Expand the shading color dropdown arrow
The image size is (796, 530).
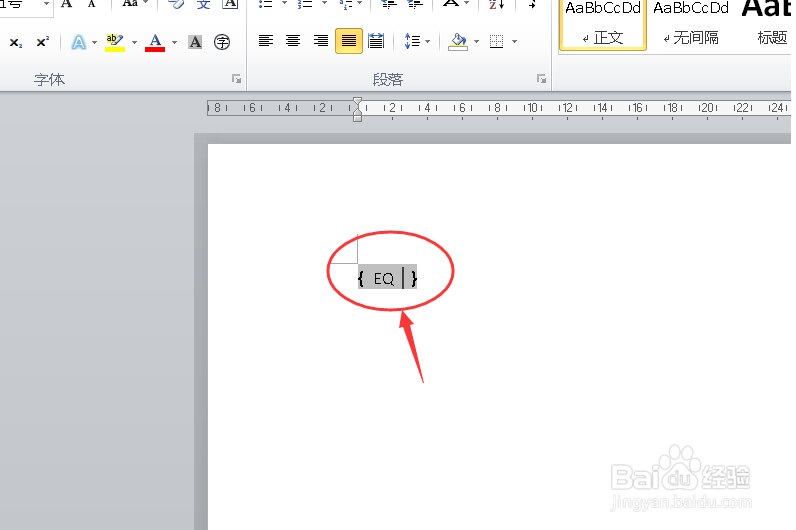coord(476,42)
